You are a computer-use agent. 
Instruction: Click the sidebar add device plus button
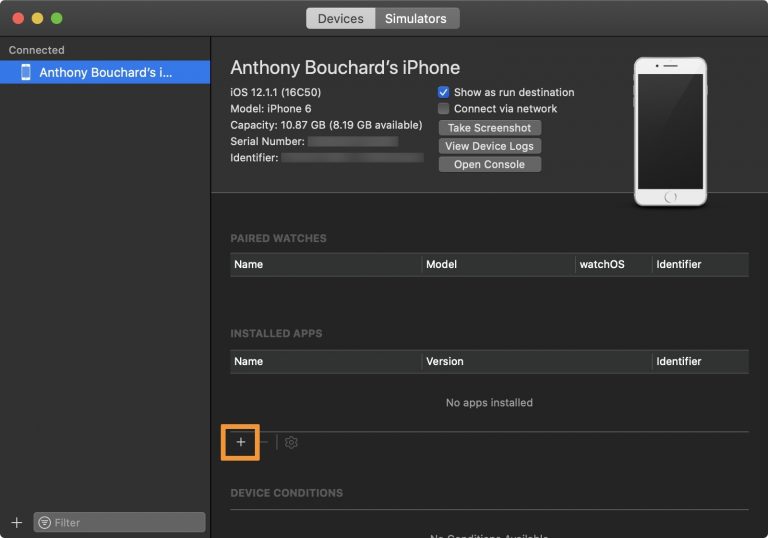pos(17,522)
